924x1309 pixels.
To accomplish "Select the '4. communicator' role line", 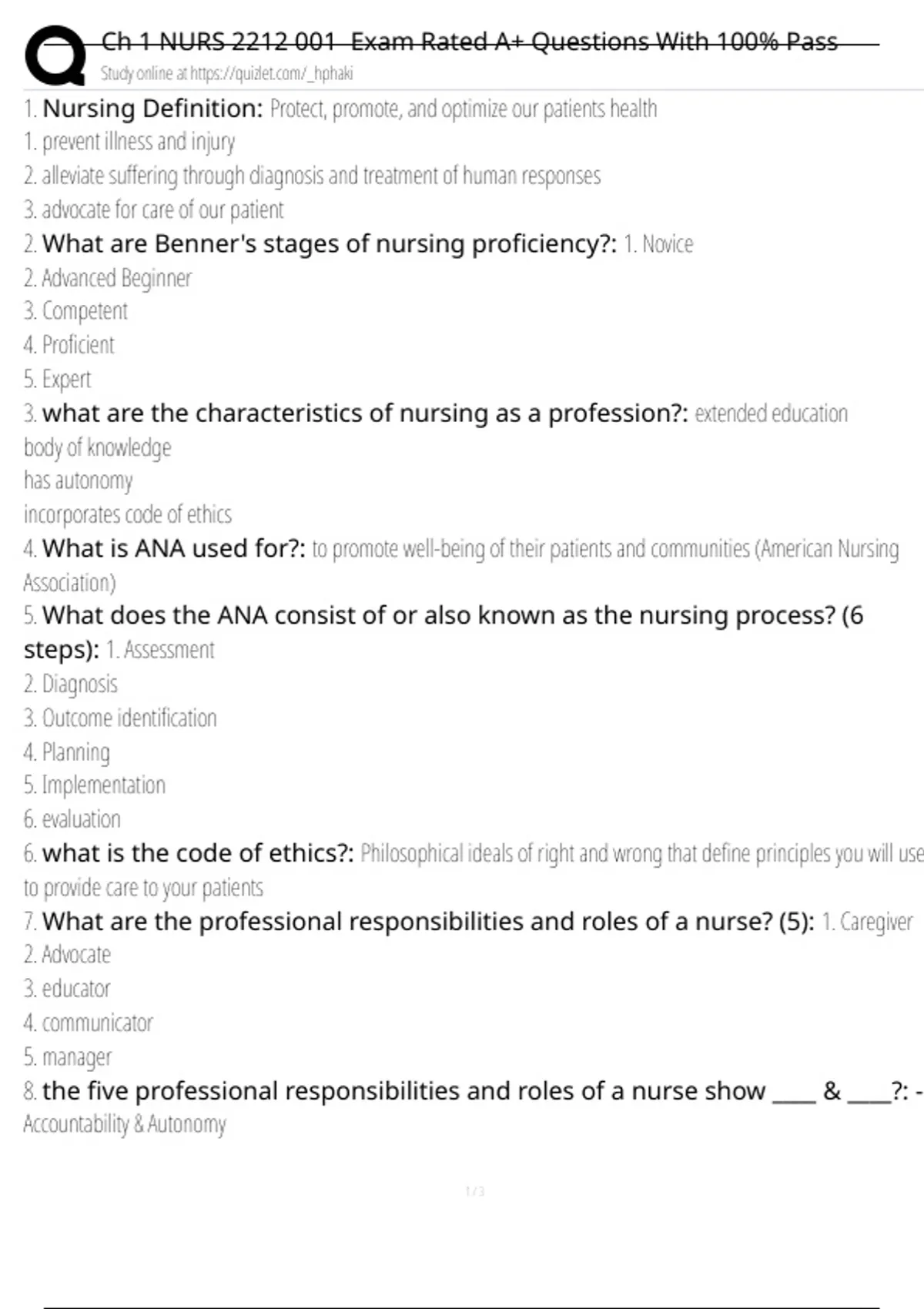I will [89, 1023].
